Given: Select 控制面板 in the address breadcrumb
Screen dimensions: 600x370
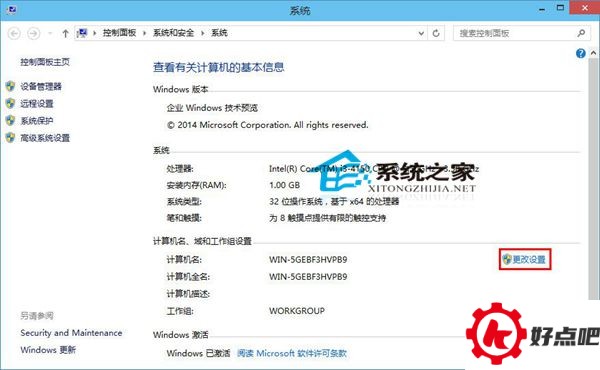Looking at the screenshot, I should coord(119,33).
